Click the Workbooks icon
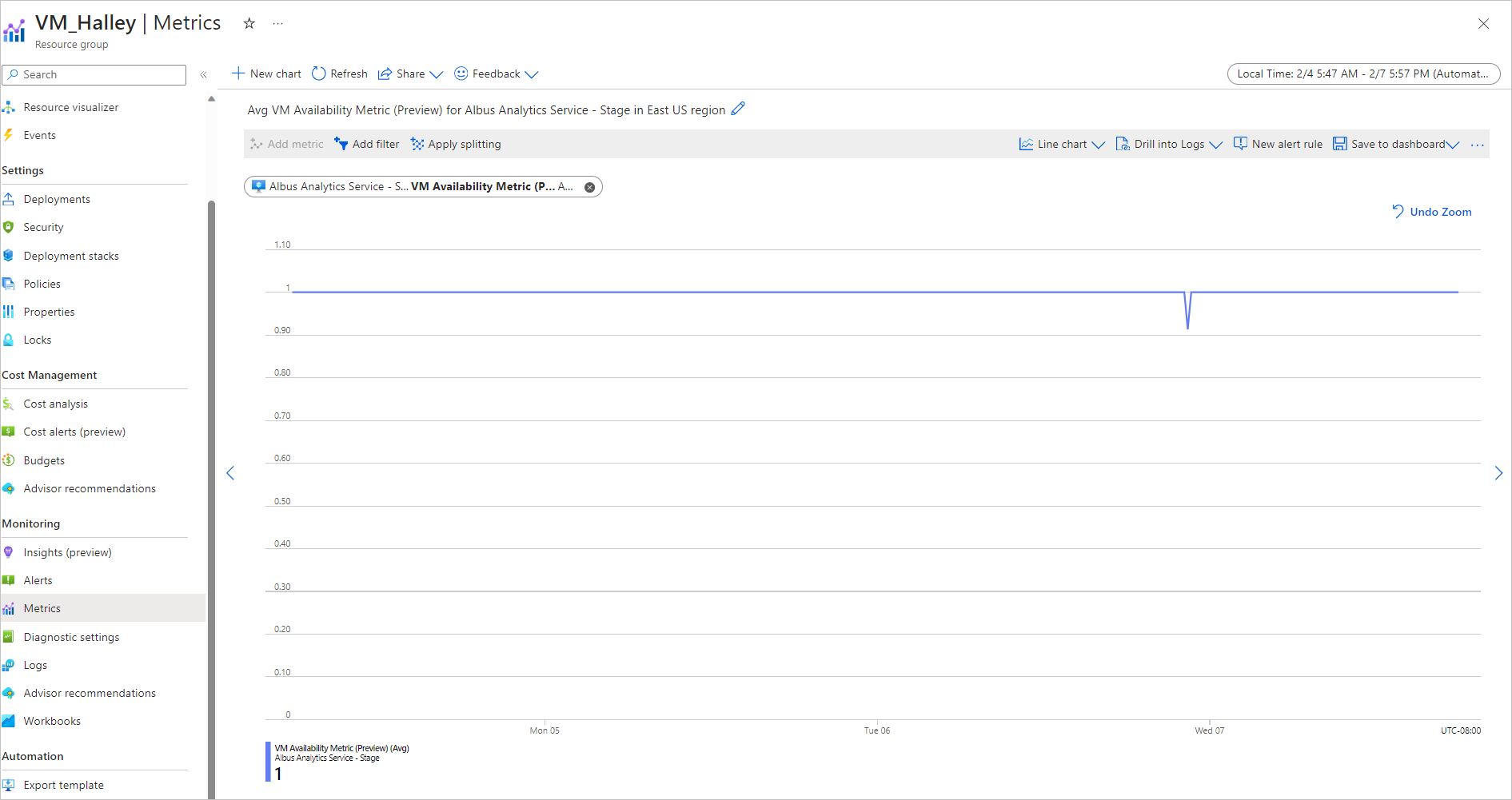This screenshot has height=800, width=1512. 9,721
